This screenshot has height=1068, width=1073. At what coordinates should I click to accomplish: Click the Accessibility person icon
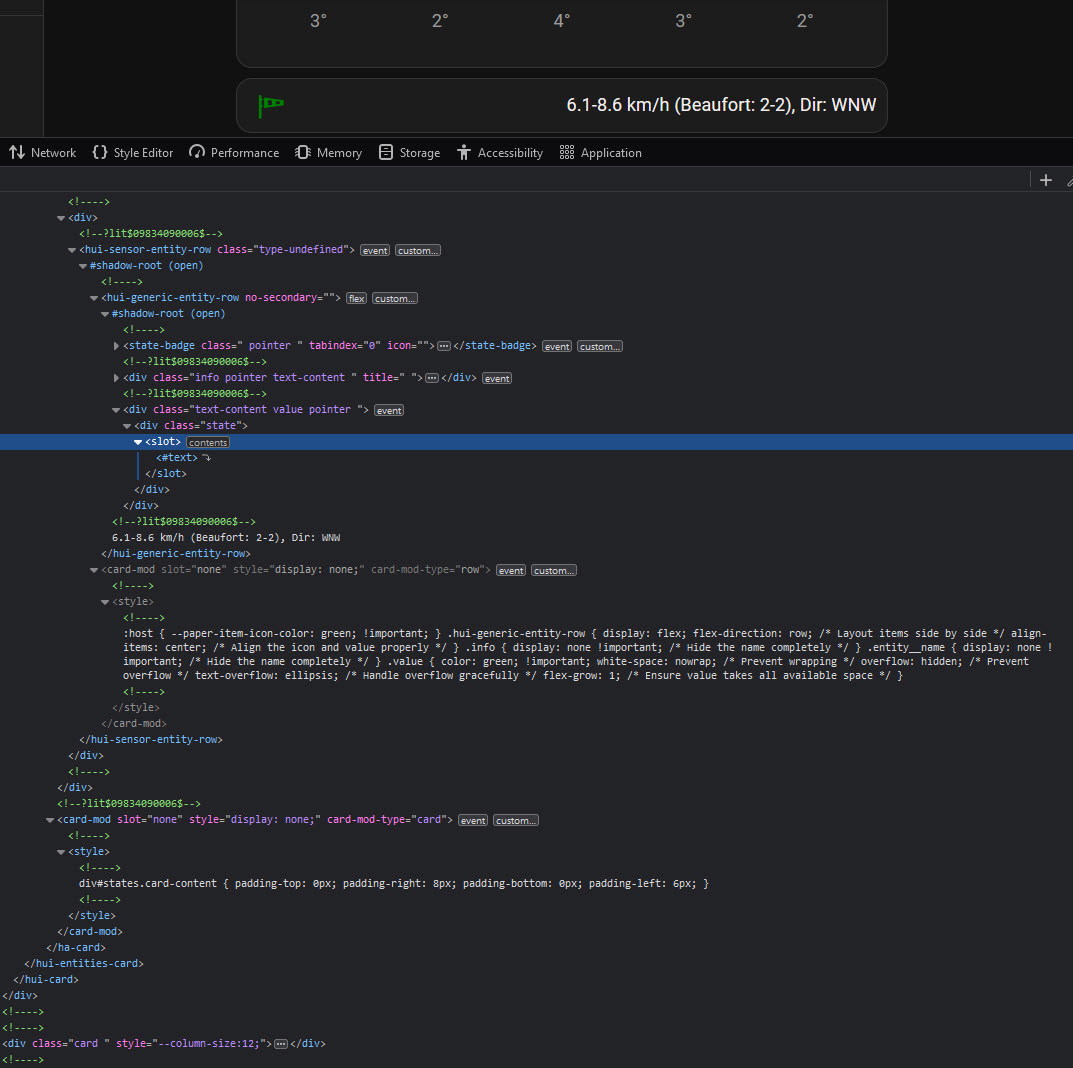(464, 153)
